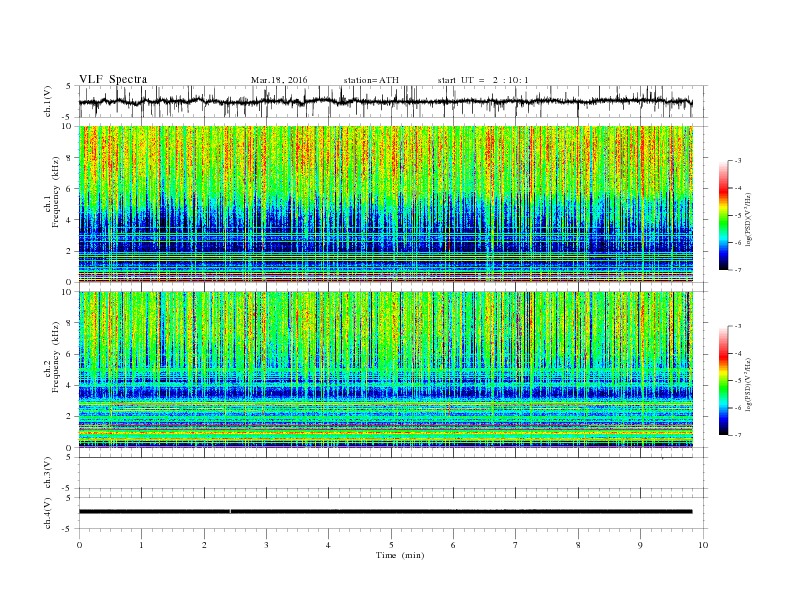Click the "4" kHz tick on ch.2 frequency axis

[70, 386]
